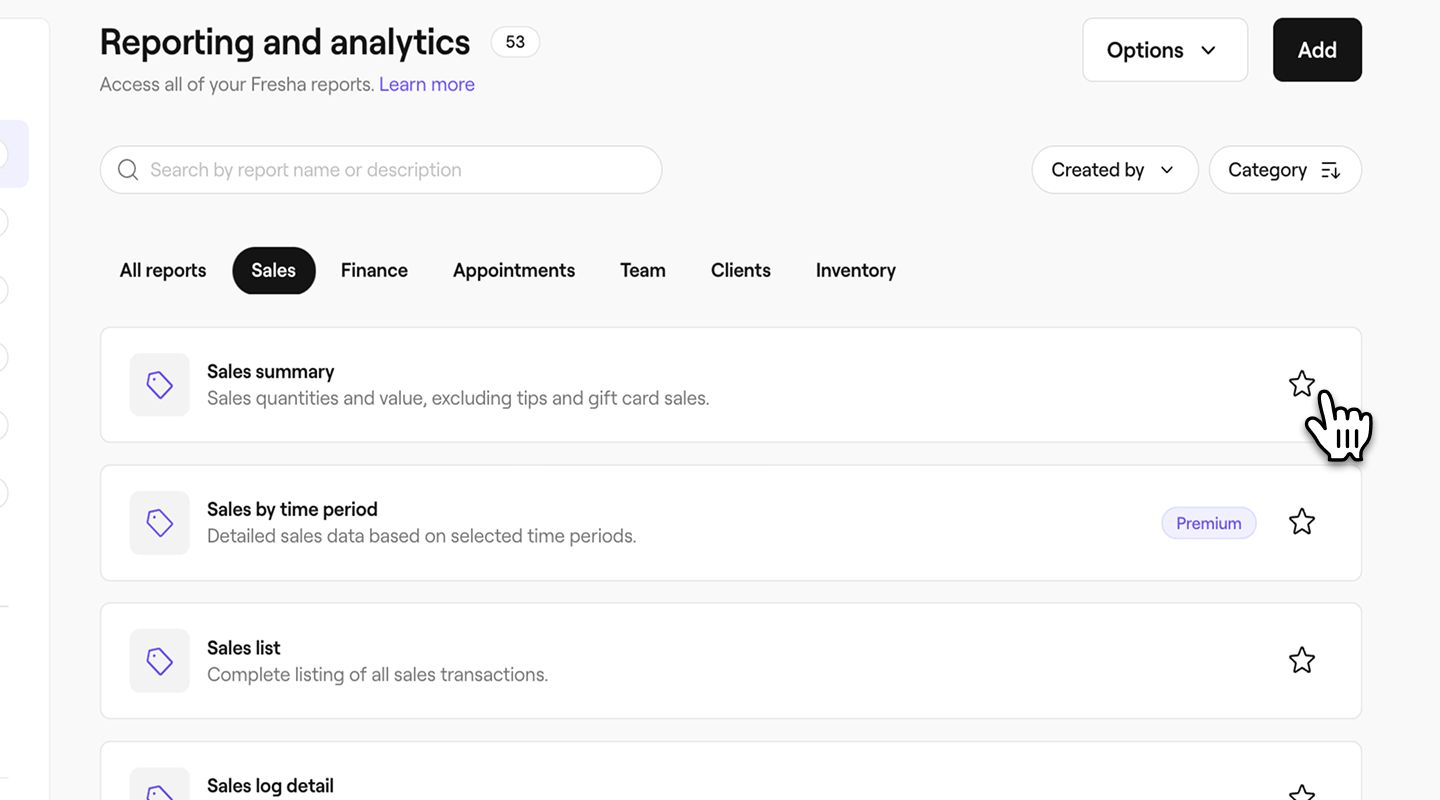
Task: Open the Sales log detail report
Action: click(x=270, y=786)
